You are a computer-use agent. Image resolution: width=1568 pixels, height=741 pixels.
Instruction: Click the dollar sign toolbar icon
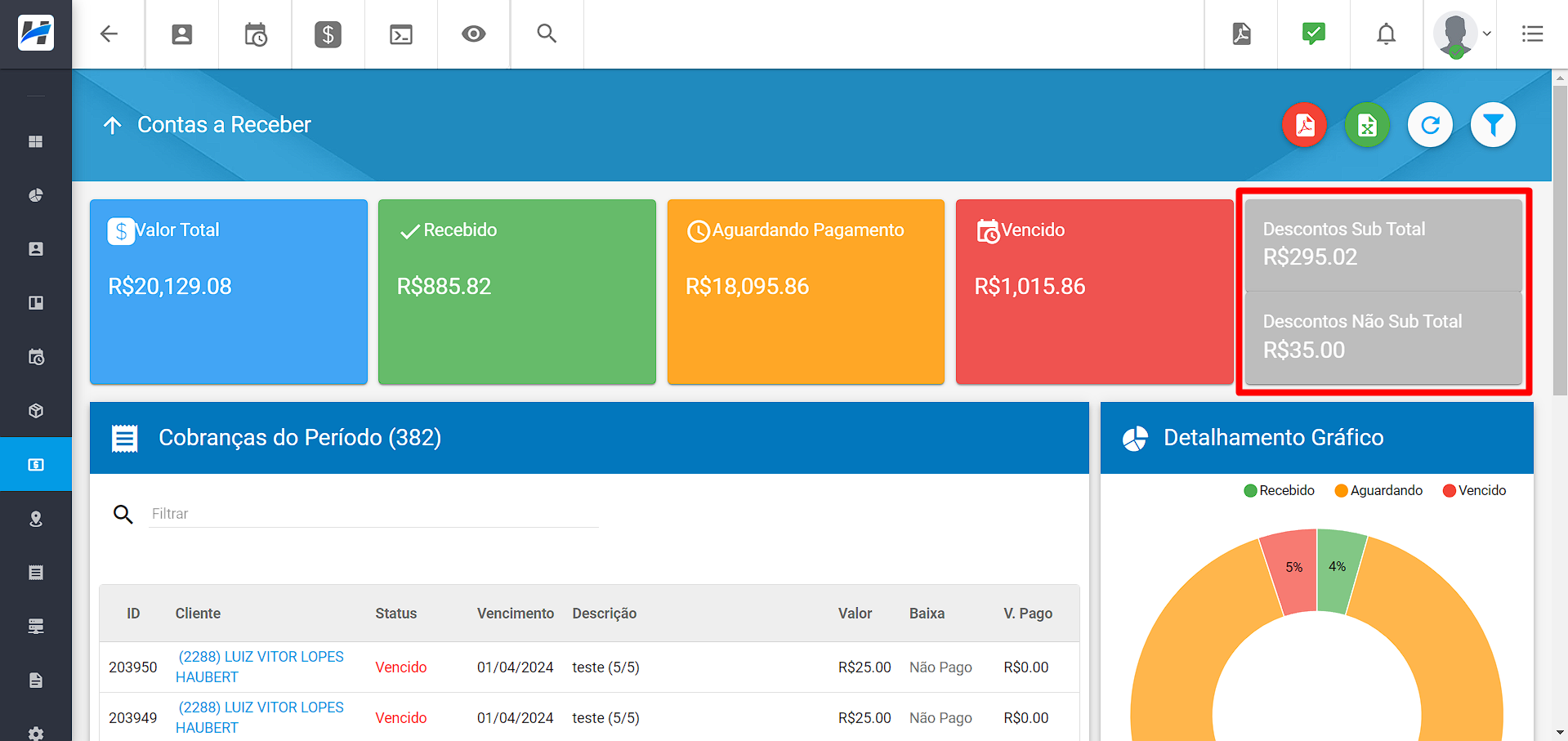pos(328,33)
